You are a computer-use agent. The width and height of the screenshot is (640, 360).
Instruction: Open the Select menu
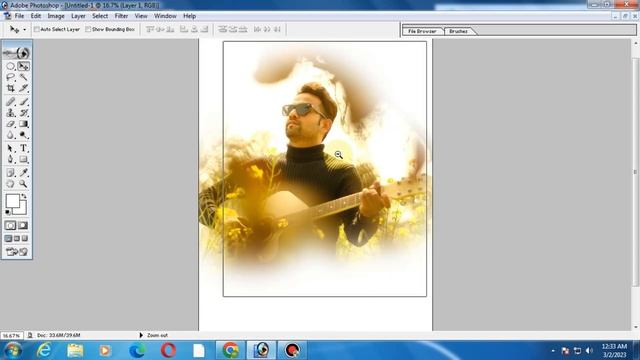[x=100, y=16]
